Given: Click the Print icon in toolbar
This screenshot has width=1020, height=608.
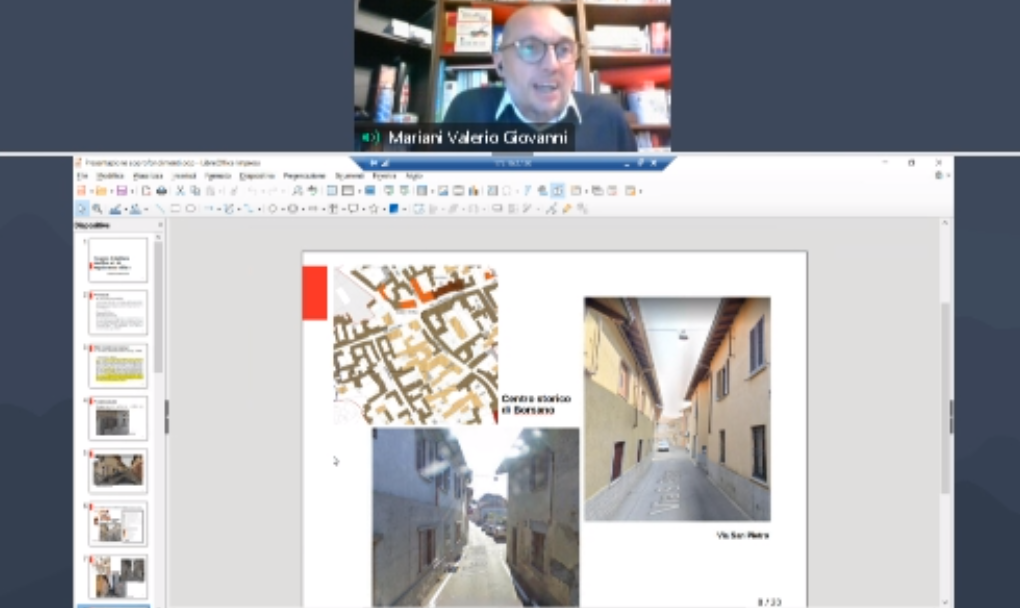Looking at the screenshot, I should (161, 191).
